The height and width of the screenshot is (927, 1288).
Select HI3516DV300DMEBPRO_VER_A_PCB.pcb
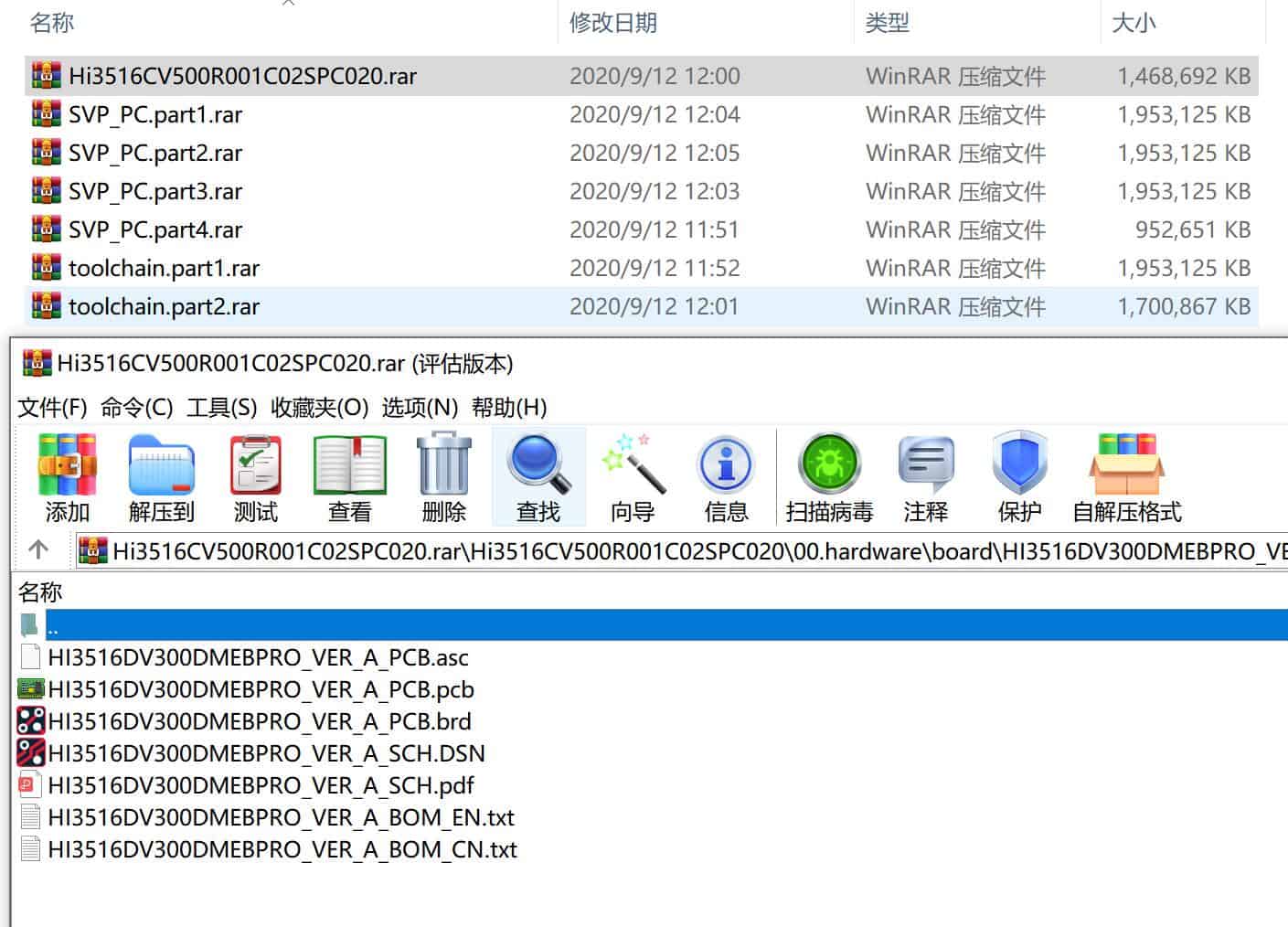tap(261, 689)
